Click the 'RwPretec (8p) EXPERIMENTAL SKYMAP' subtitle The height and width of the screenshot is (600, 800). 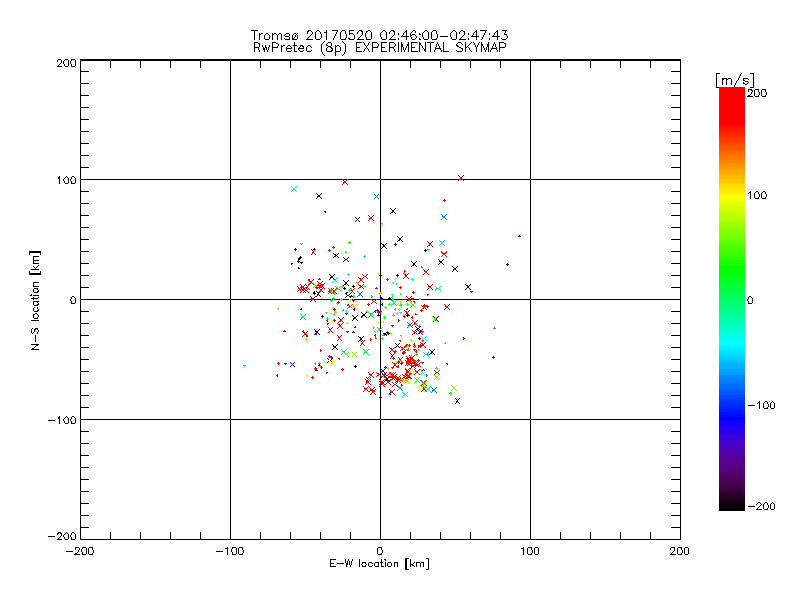(380, 48)
